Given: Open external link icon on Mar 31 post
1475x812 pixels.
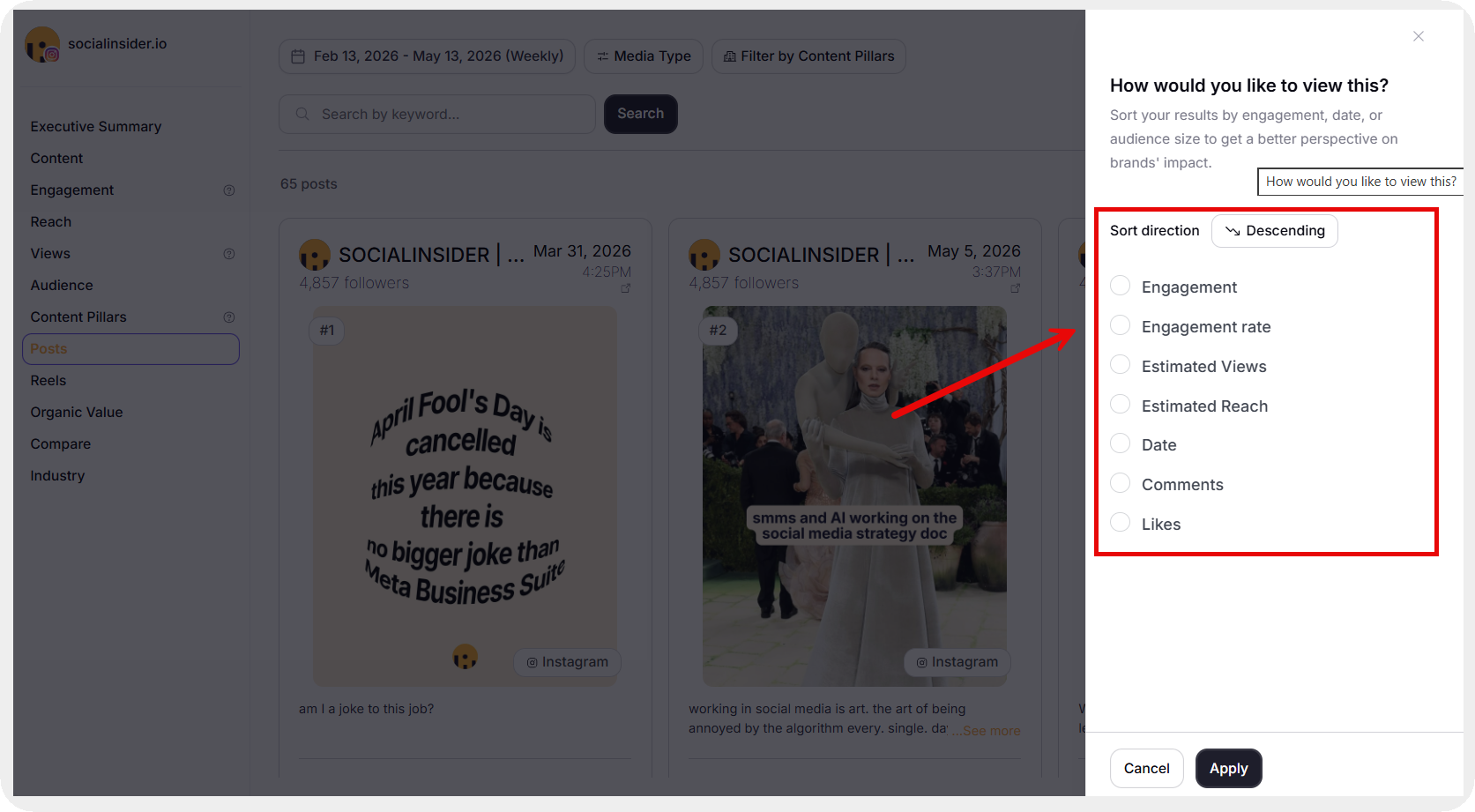Looking at the screenshot, I should click(625, 288).
